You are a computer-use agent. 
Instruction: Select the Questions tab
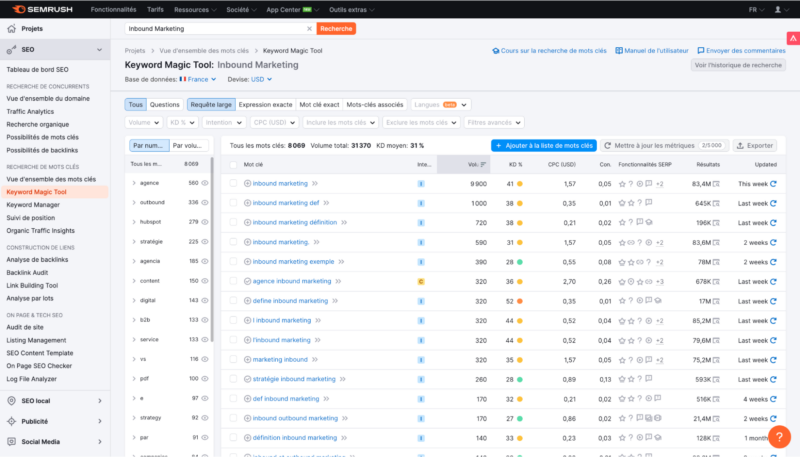tap(164, 105)
